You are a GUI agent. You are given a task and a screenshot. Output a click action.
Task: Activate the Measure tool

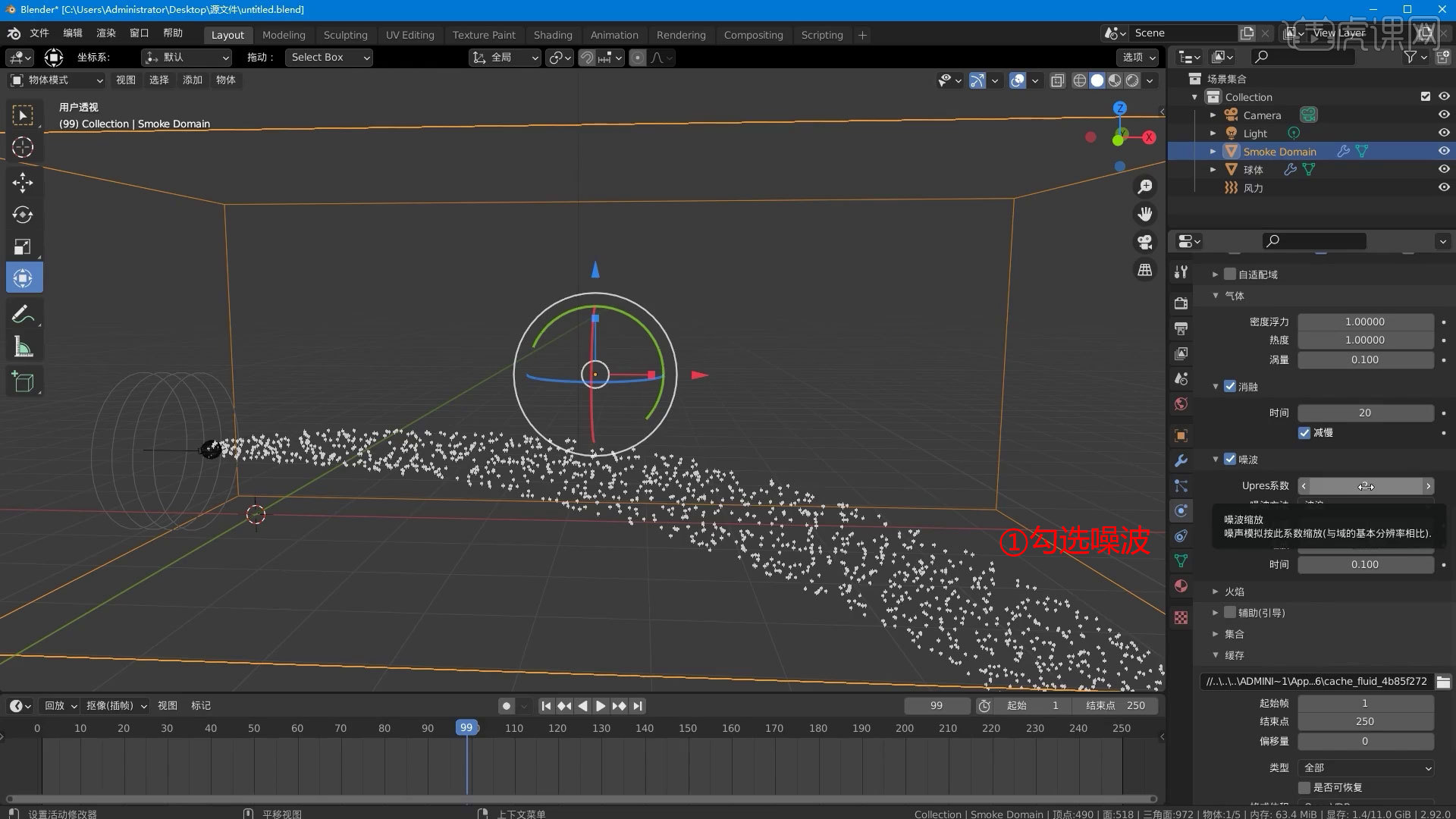[24, 346]
